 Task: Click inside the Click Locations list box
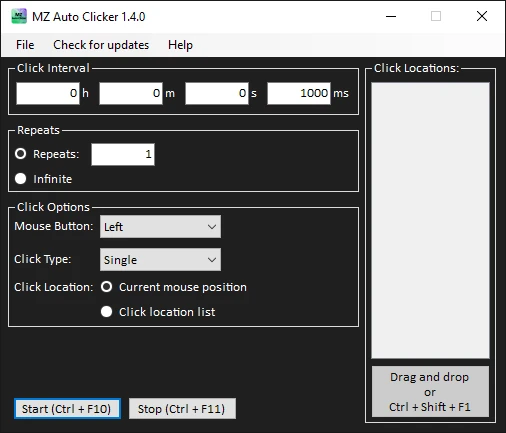[430, 220]
